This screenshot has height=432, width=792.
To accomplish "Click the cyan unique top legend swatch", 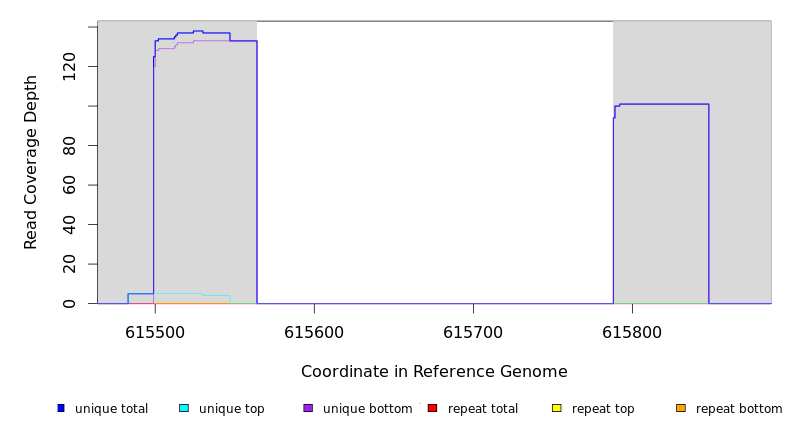I will tap(183, 408).
